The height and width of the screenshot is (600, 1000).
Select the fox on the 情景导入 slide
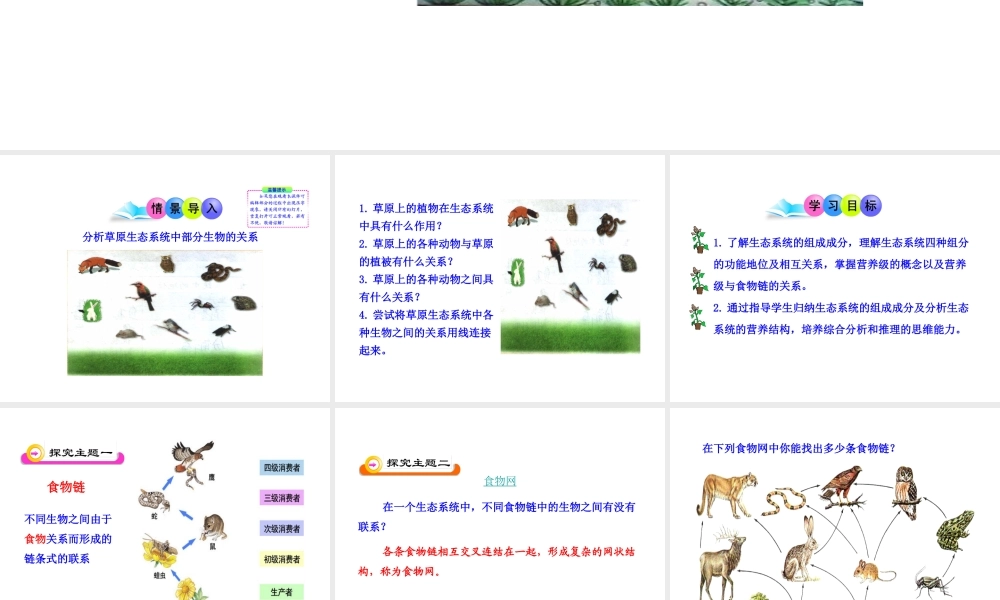click(x=99, y=265)
